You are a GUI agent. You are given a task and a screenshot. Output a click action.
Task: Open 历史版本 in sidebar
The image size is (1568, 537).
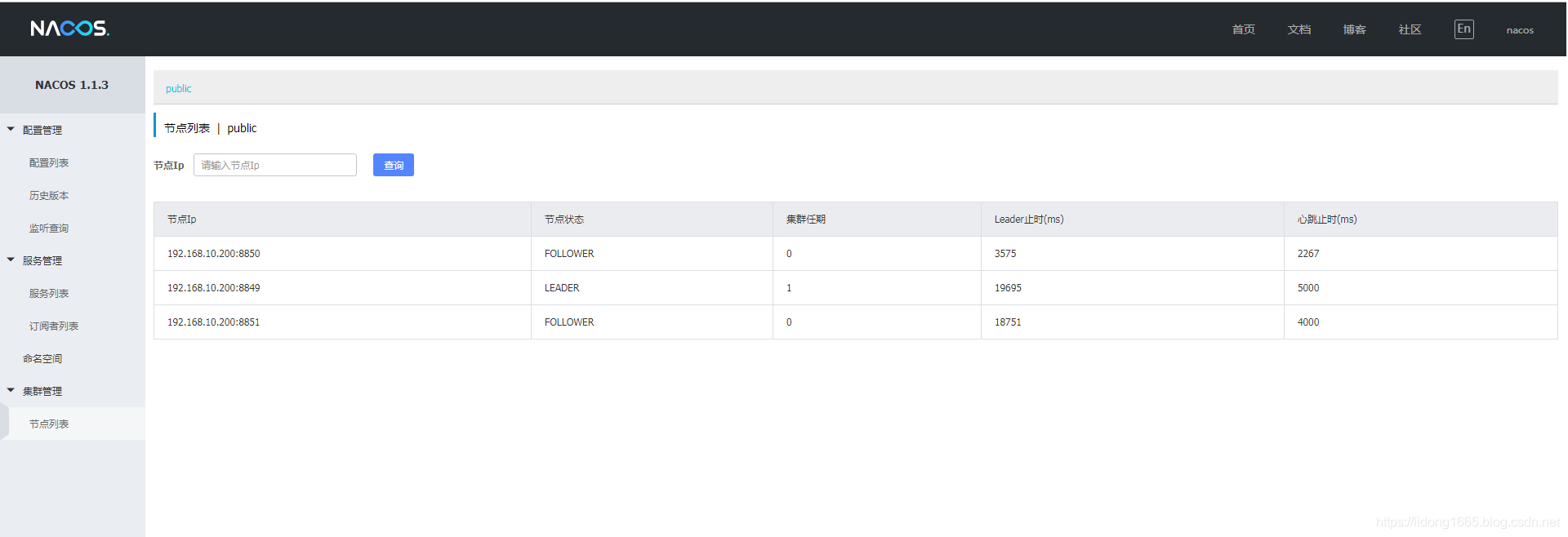(49, 195)
